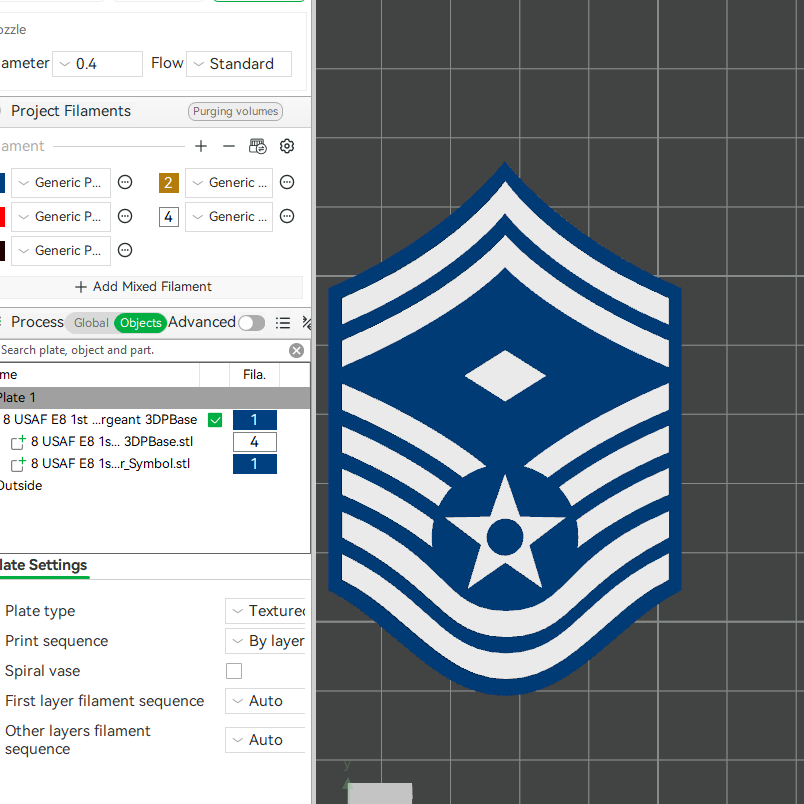Change filament 4 for 3DPBase.stl part

[255, 442]
